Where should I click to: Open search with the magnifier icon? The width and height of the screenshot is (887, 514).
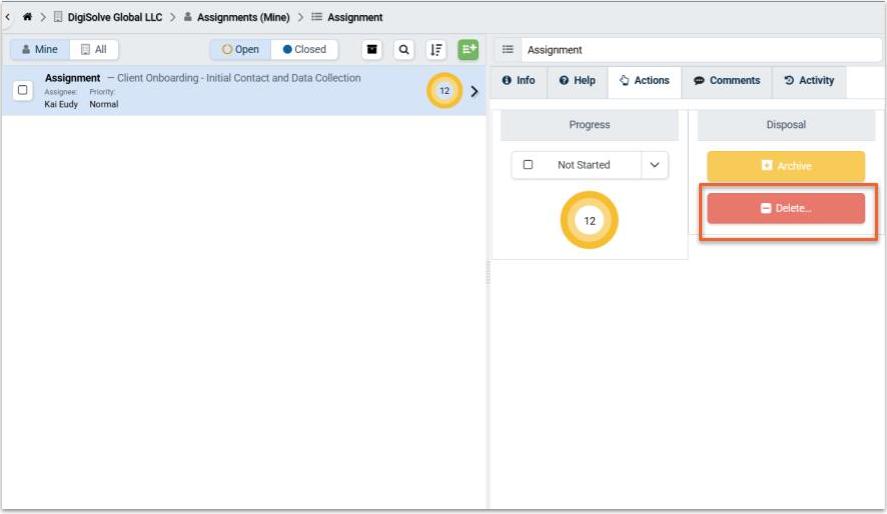pos(404,50)
